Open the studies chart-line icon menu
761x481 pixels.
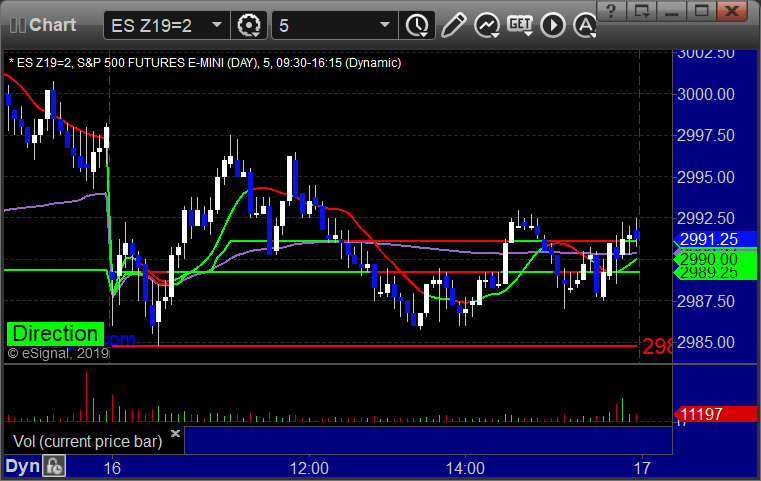[x=487, y=25]
